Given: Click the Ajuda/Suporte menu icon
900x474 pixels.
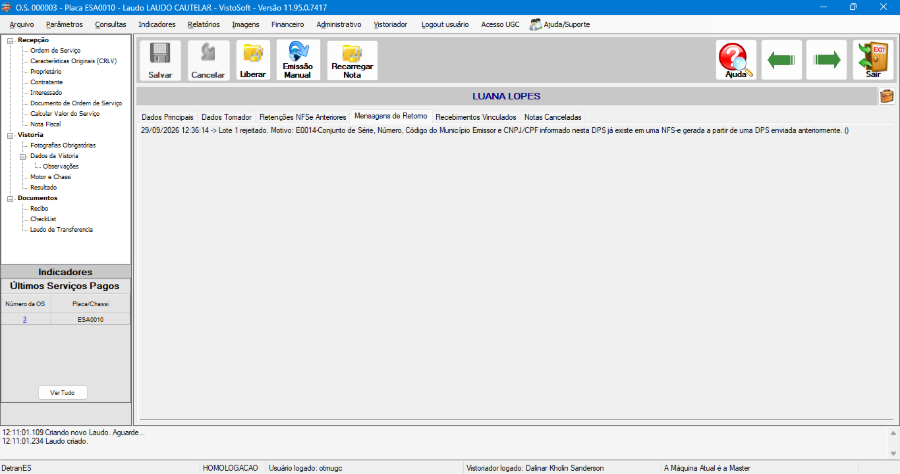Looking at the screenshot, I should point(535,25).
